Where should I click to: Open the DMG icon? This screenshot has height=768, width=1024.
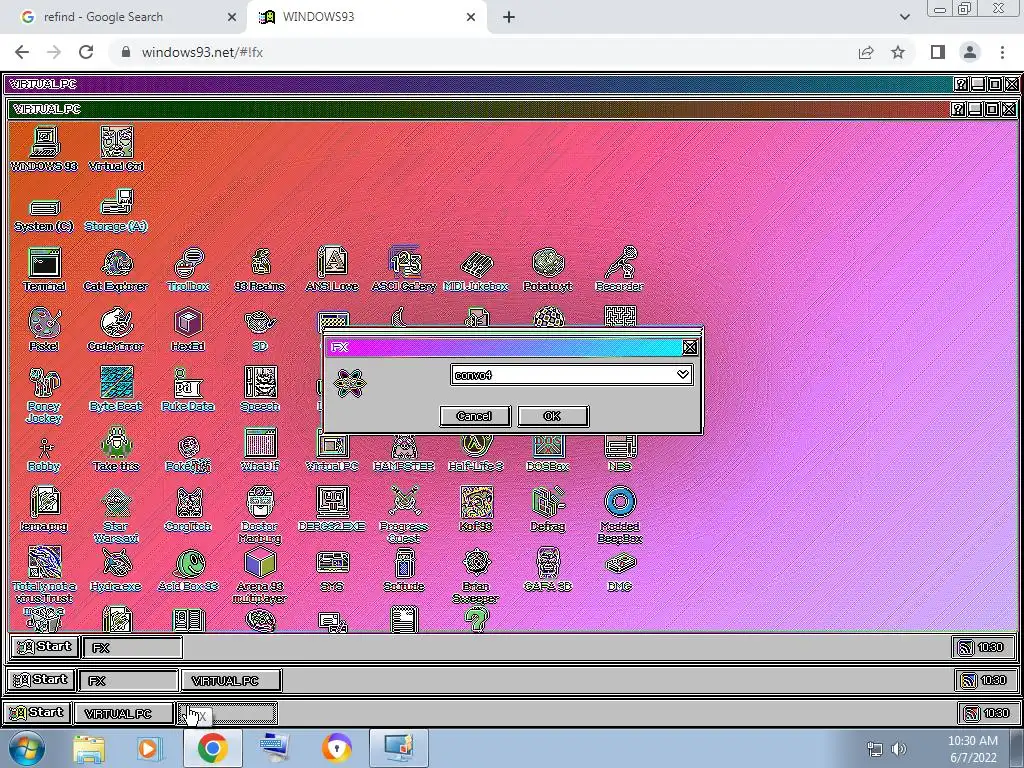coord(619,571)
